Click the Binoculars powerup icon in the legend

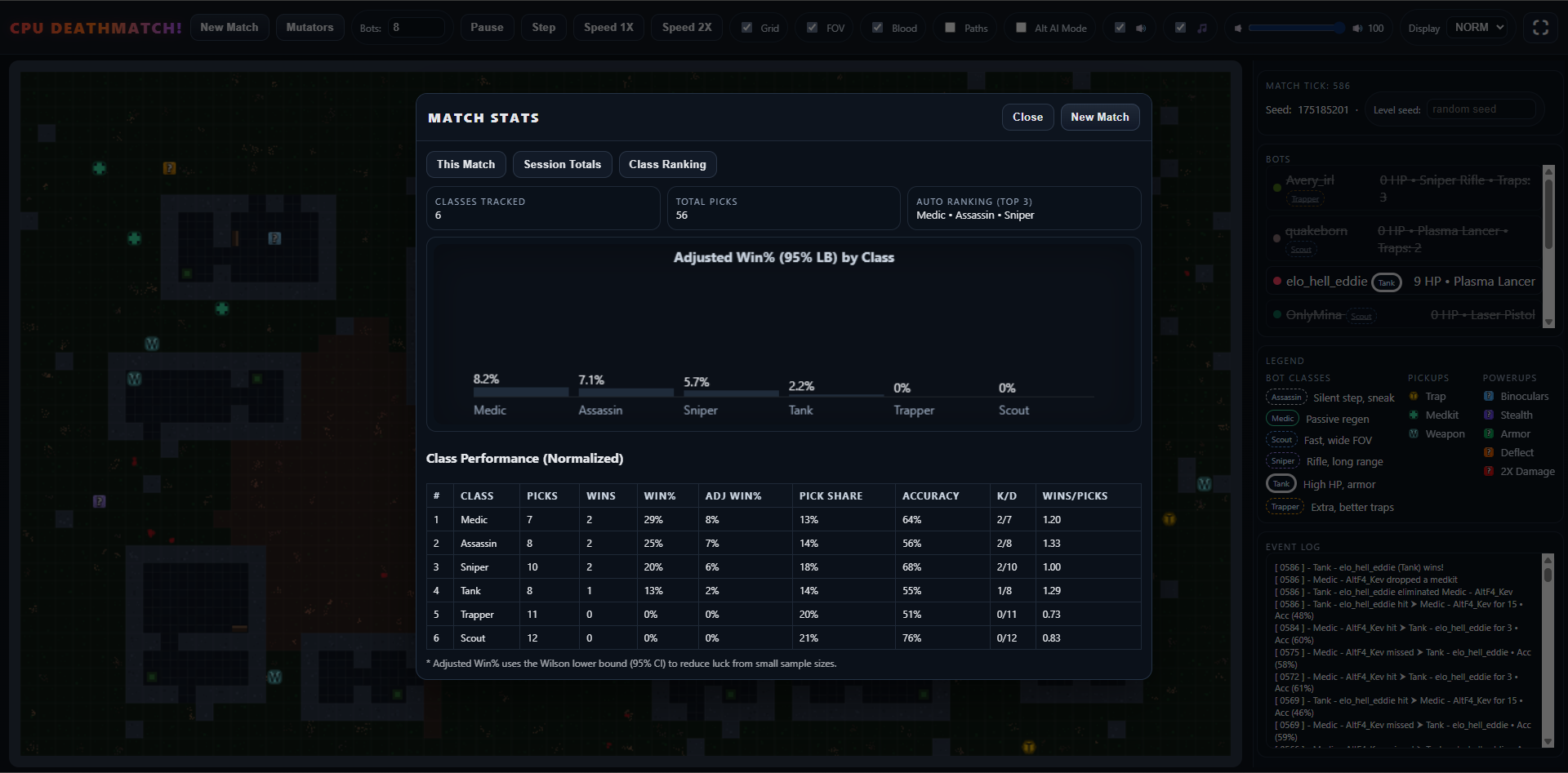[1489, 396]
